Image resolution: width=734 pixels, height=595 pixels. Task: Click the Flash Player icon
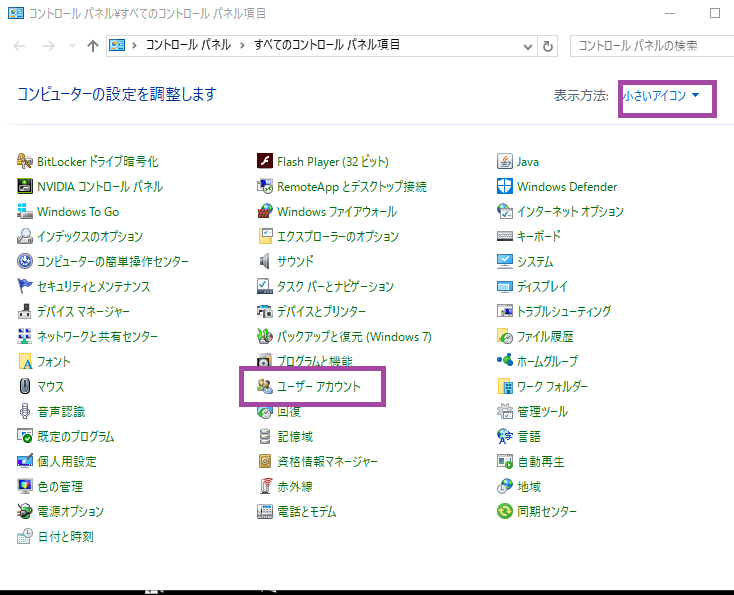(264, 162)
